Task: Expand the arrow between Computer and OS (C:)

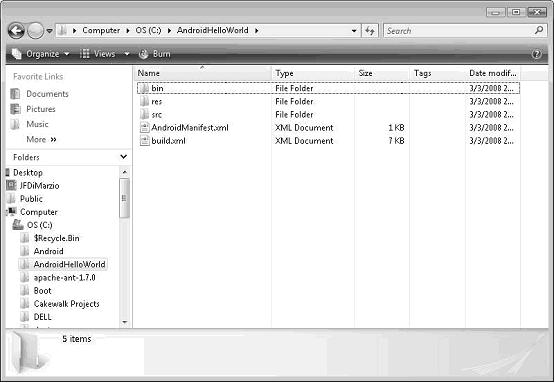Action: [x=128, y=30]
